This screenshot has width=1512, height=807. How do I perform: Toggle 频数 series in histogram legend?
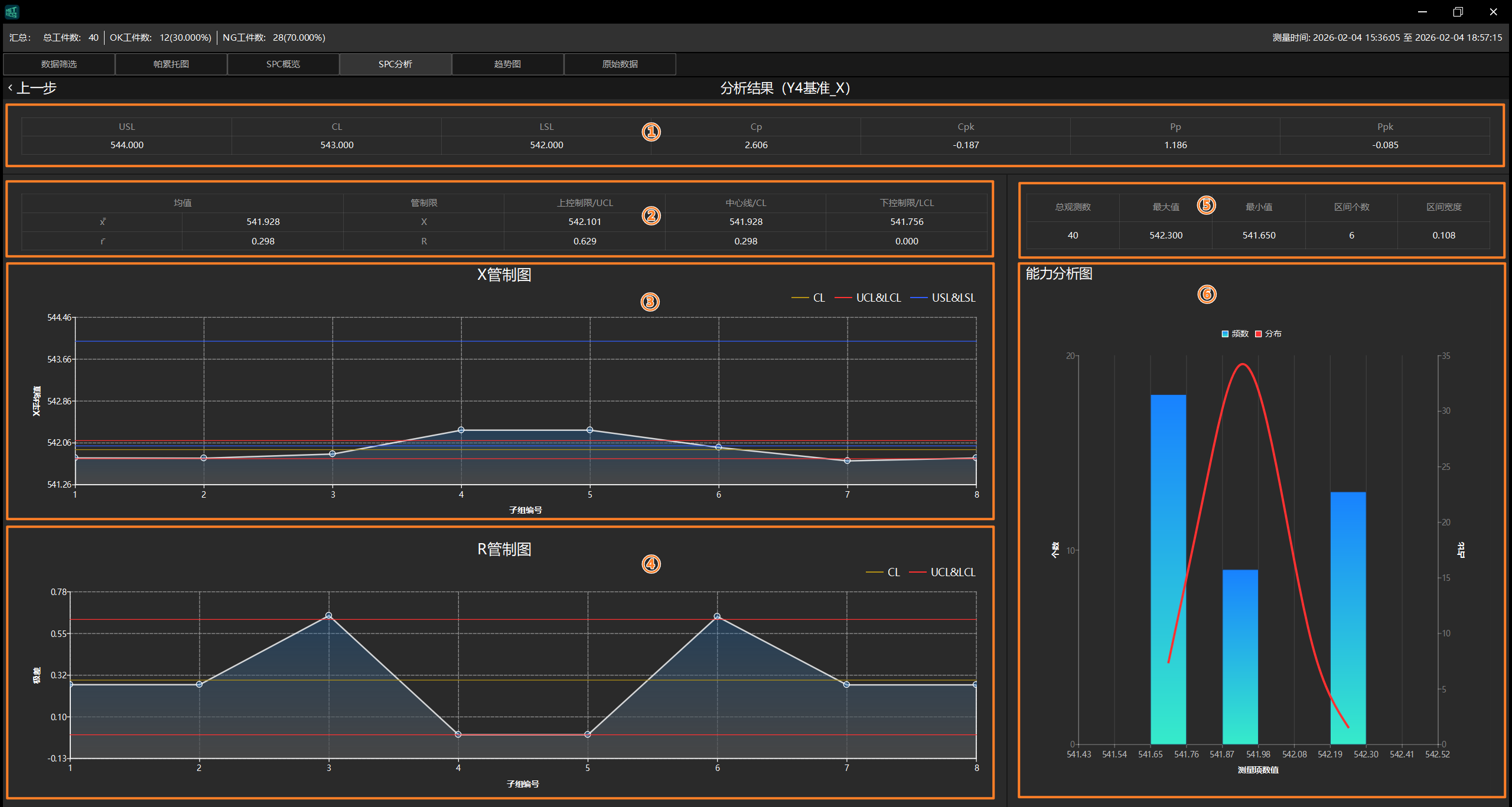click(1235, 334)
